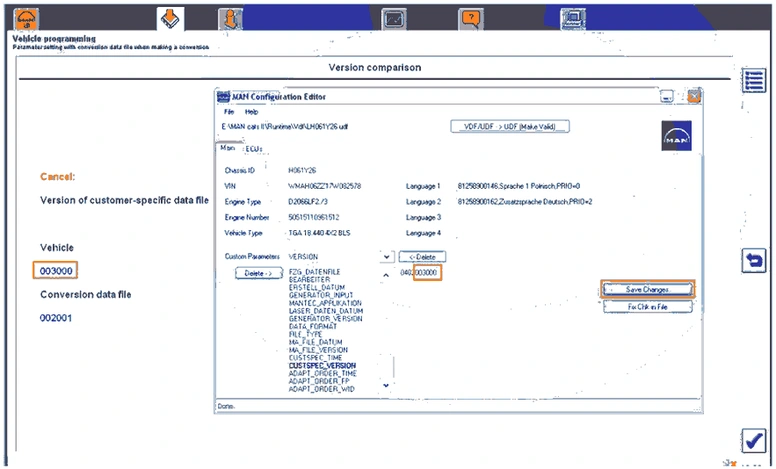Image resolution: width=776 pixels, height=469 pixels.
Task: Open the monitoring graph icon
Action: 394,19
